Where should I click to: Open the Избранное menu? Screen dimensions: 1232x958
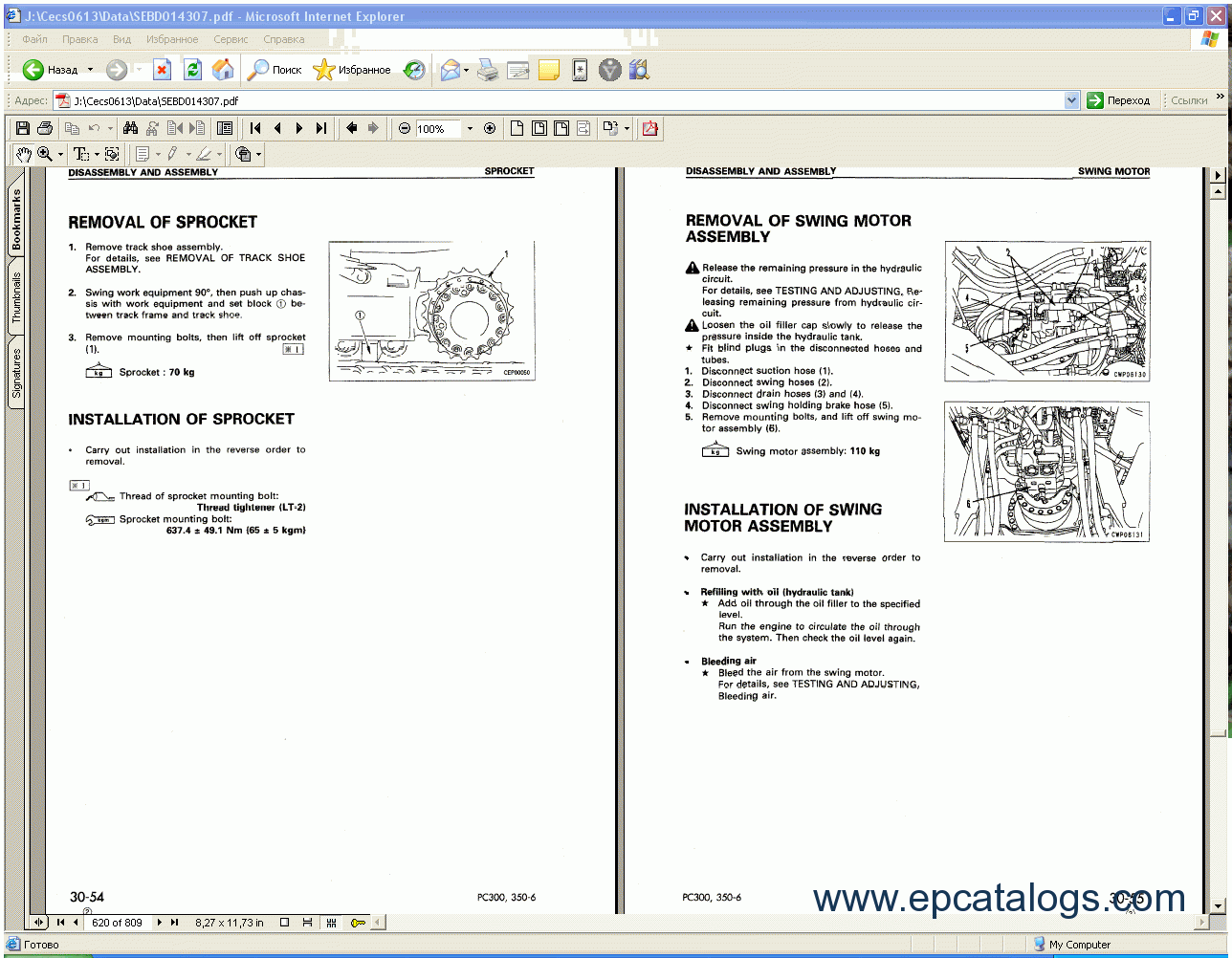click(172, 39)
